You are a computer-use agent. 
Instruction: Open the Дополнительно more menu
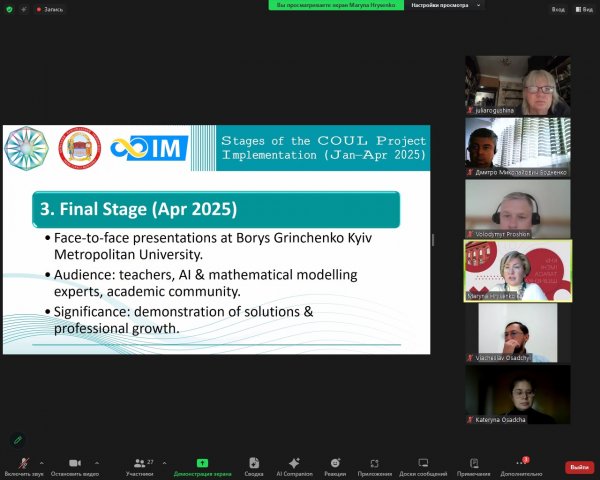[x=520, y=463]
